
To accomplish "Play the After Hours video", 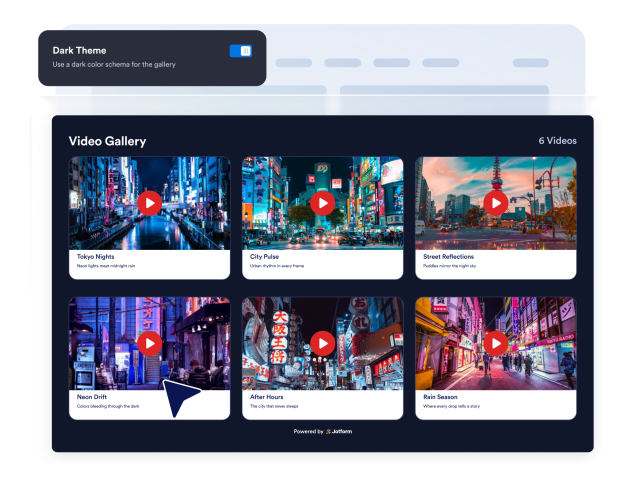I will coord(322,343).
